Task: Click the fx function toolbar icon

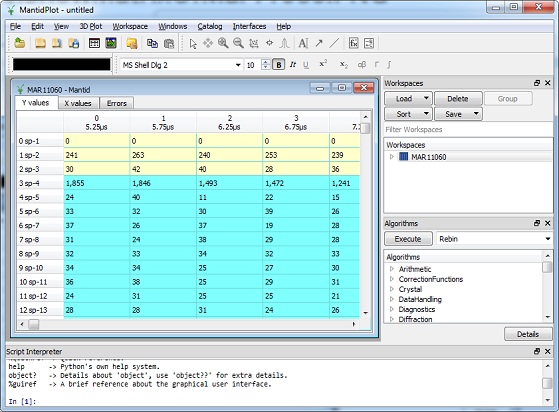Action: (353, 43)
